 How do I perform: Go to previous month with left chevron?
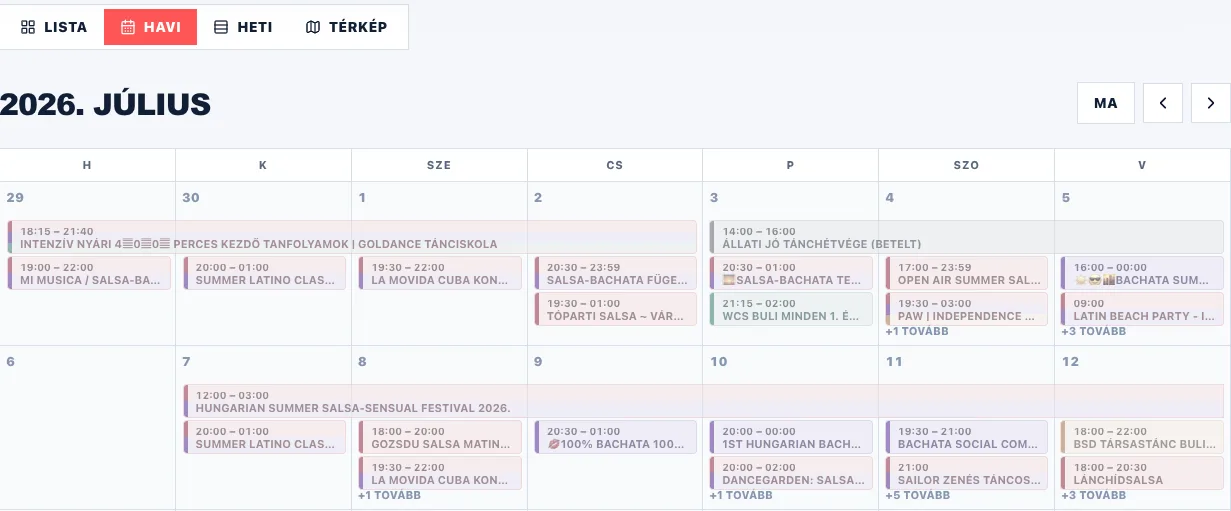click(1163, 103)
